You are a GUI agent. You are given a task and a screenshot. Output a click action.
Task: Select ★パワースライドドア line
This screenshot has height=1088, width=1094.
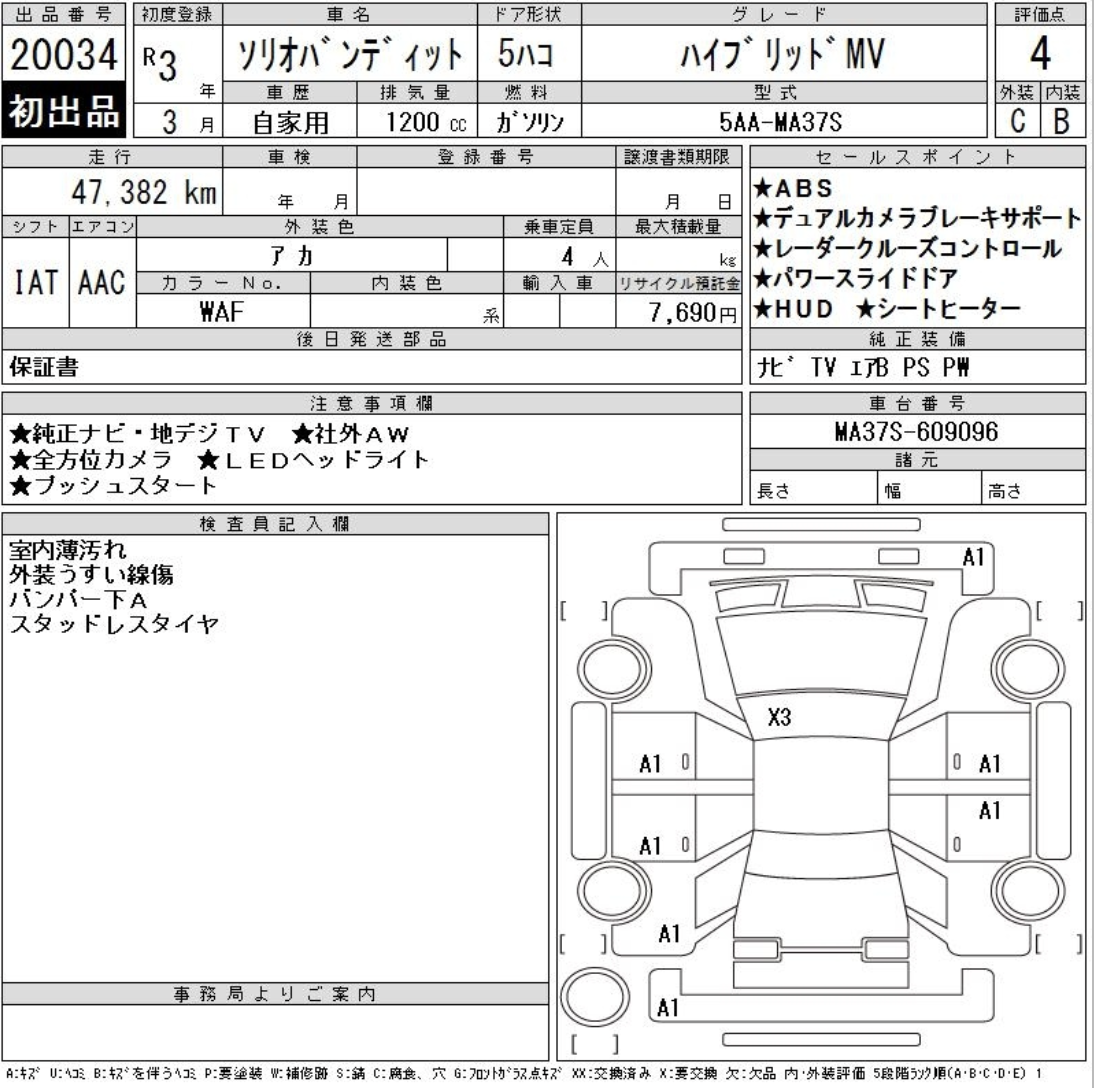click(855, 278)
